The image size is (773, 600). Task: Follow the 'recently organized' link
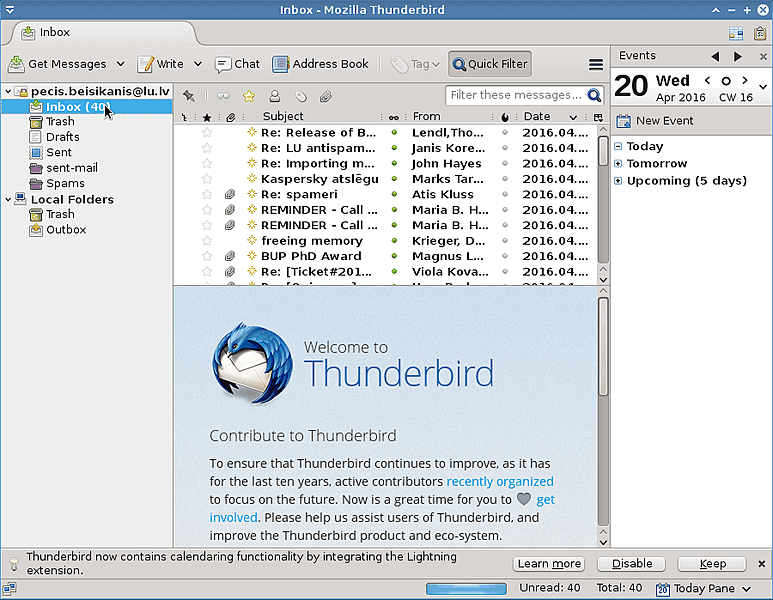point(500,482)
